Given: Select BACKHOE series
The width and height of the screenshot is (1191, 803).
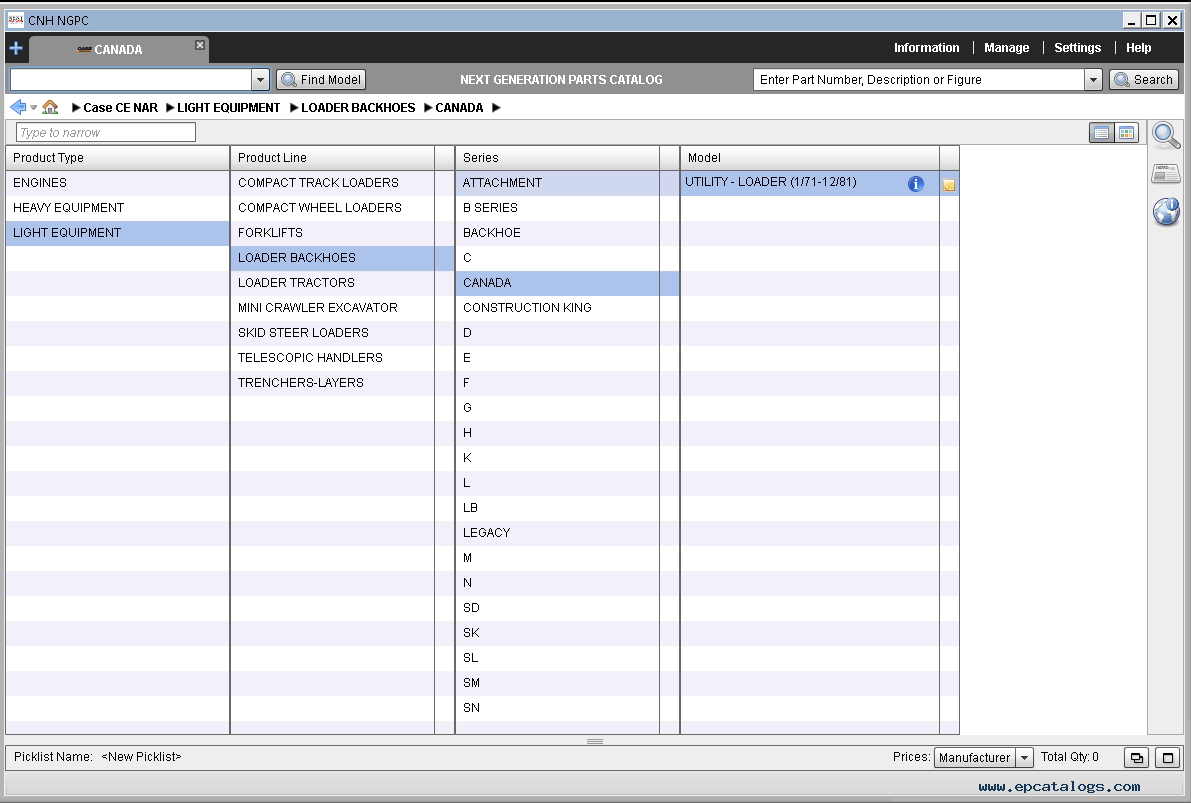Looking at the screenshot, I should click(558, 233).
